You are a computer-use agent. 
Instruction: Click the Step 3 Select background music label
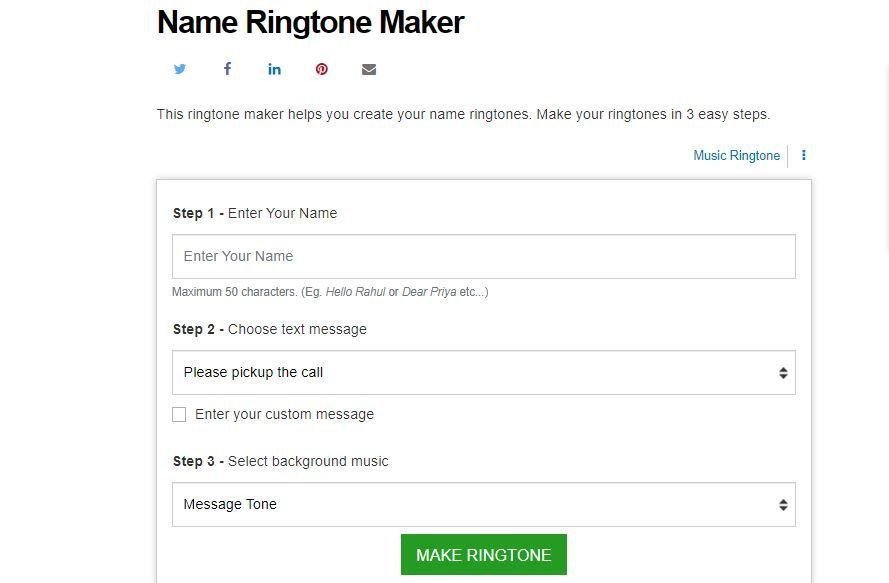(280, 461)
